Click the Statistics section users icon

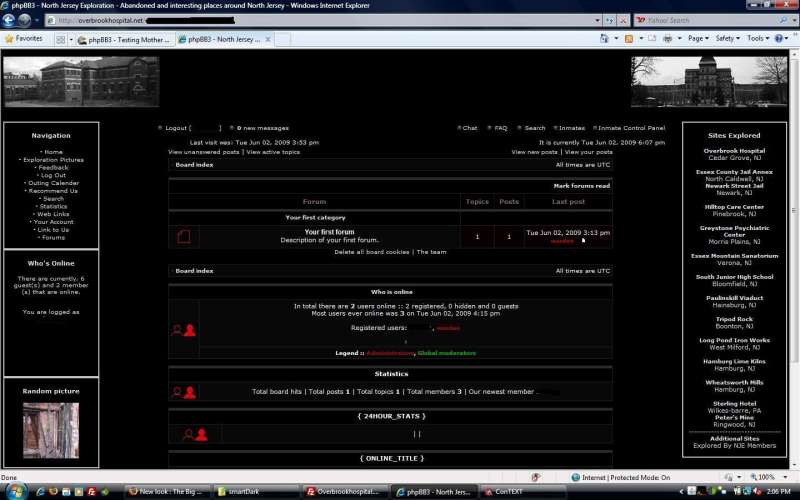[183, 392]
